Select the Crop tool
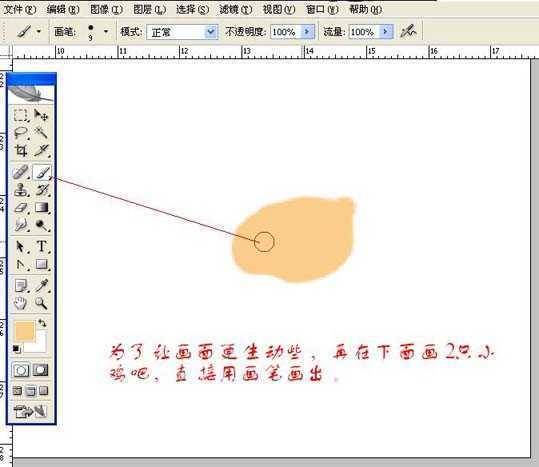This screenshot has height=467, width=539. tap(21, 151)
